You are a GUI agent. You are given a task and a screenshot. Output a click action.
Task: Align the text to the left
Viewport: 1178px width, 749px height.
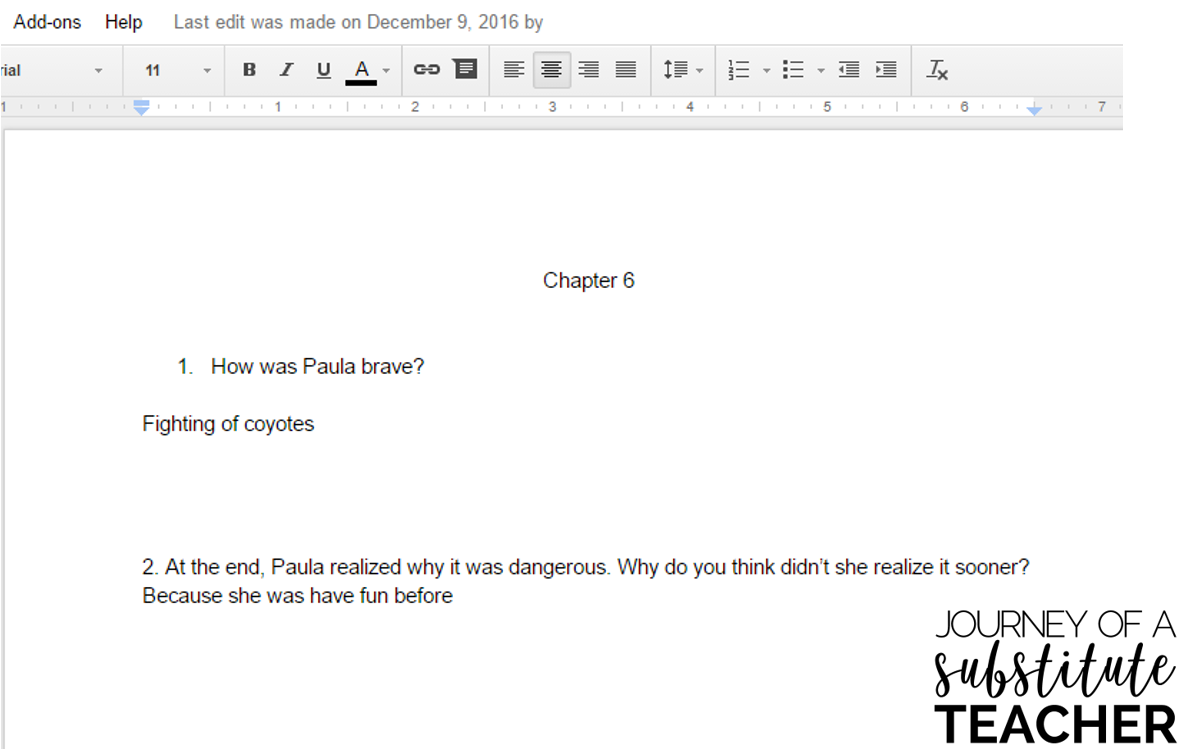click(514, 70)
